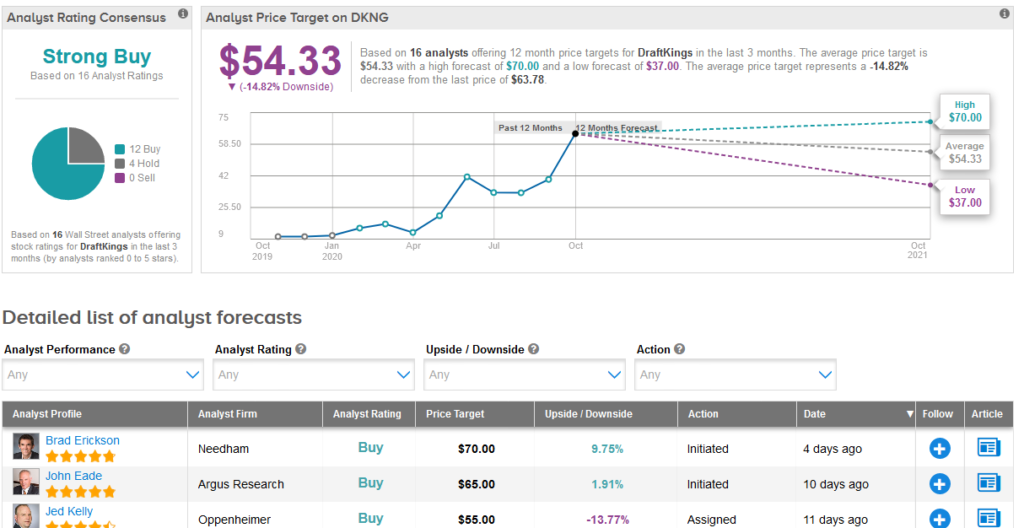Click Brad Erickson's profile photo

click(26, 447)
